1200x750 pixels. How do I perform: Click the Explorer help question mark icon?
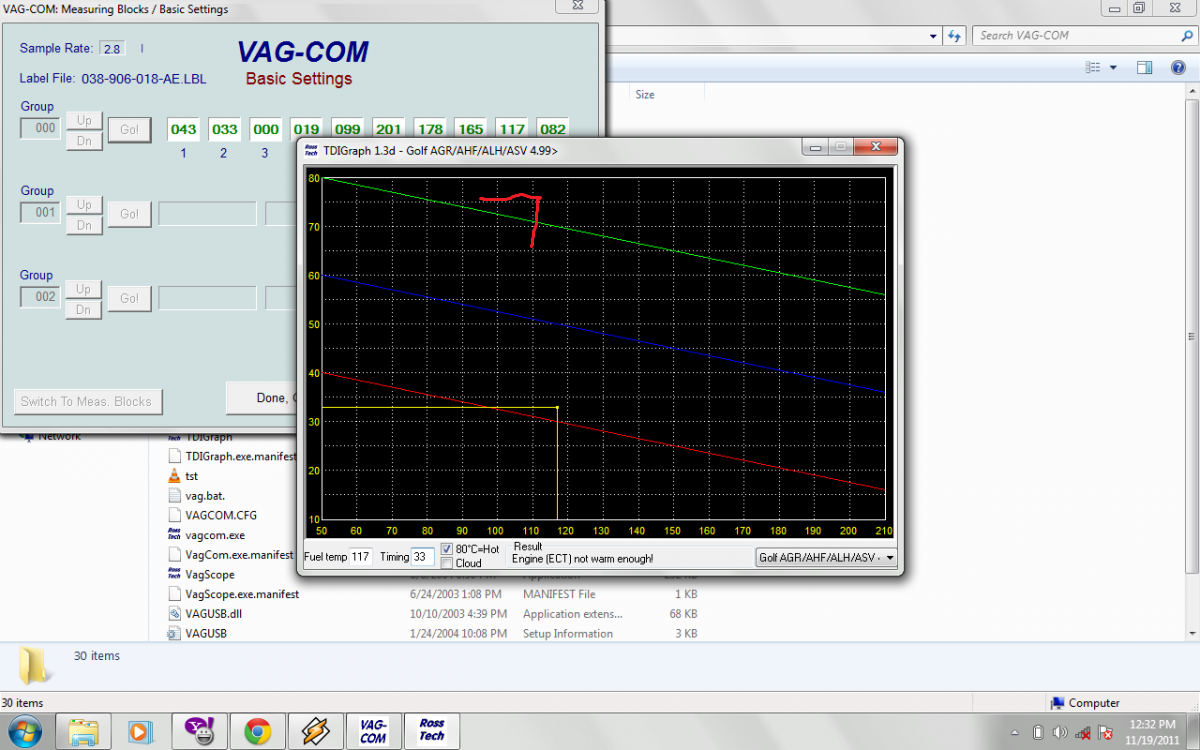(1177, 68)
